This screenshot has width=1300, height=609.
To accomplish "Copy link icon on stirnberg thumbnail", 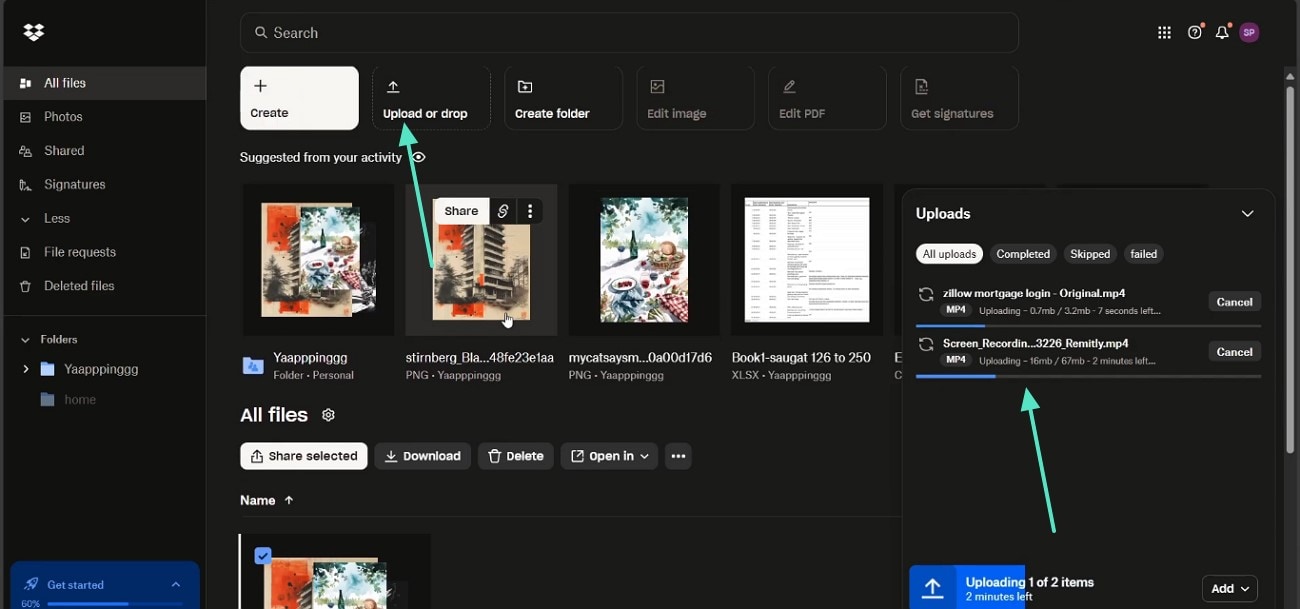I will pos(503,211).
